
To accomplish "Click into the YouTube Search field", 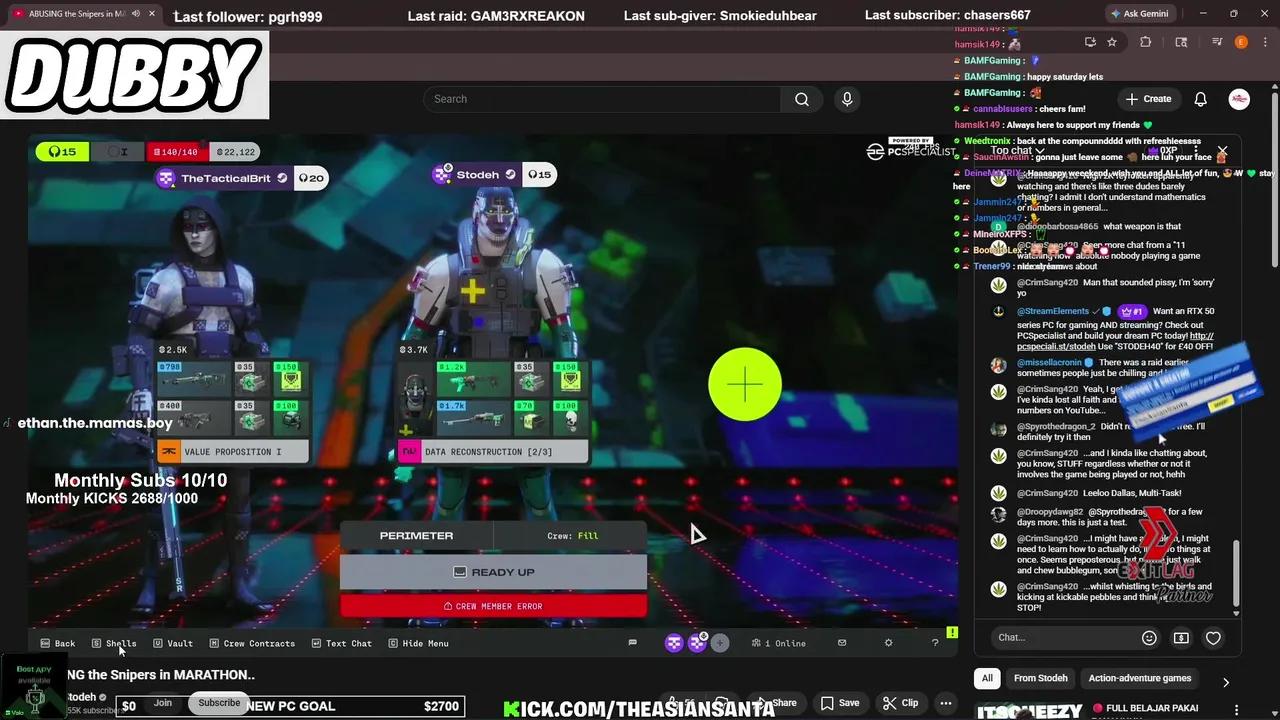I will point(602,99).
